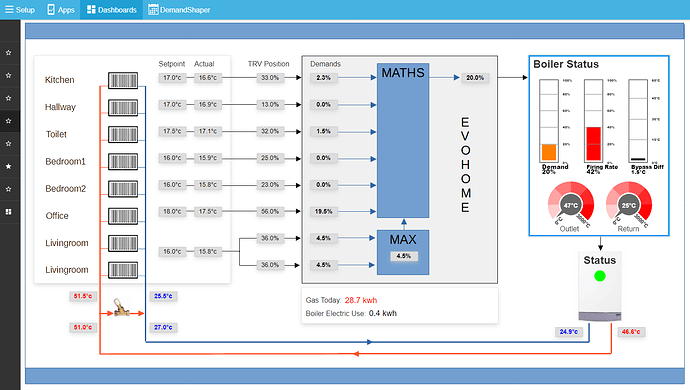This screenshot has width=690, height=390.
Task: Click the Outlet temperature dial gauge
Action: [x=571, y=205]
